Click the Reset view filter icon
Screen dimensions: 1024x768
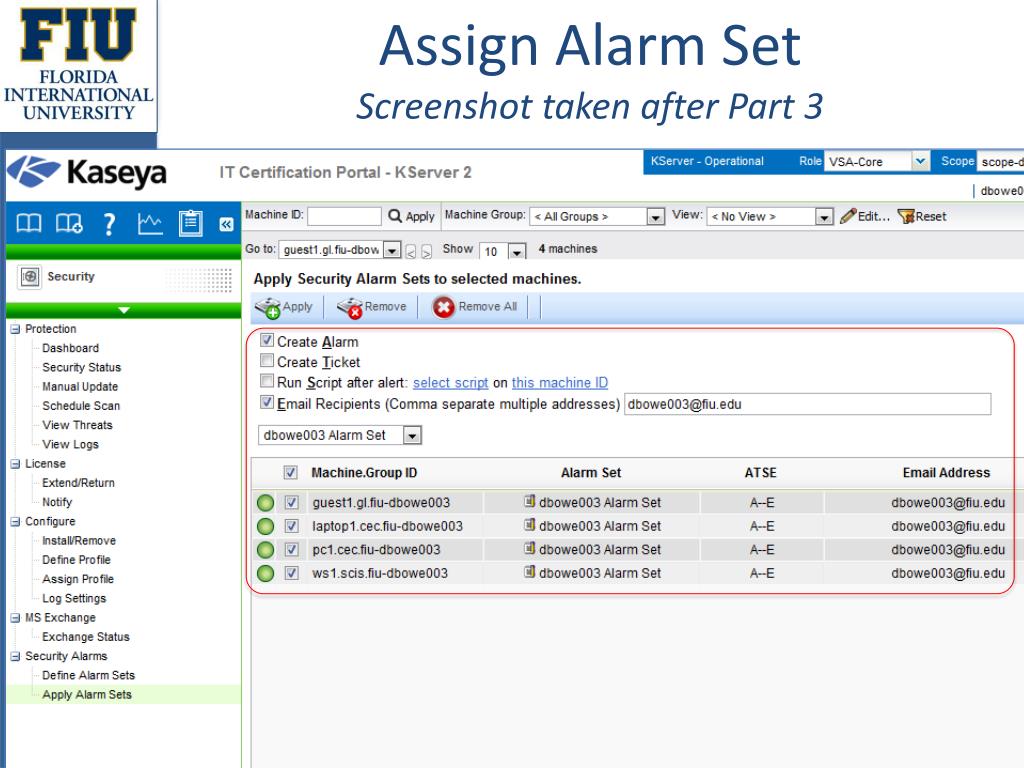tap(906, 216)
